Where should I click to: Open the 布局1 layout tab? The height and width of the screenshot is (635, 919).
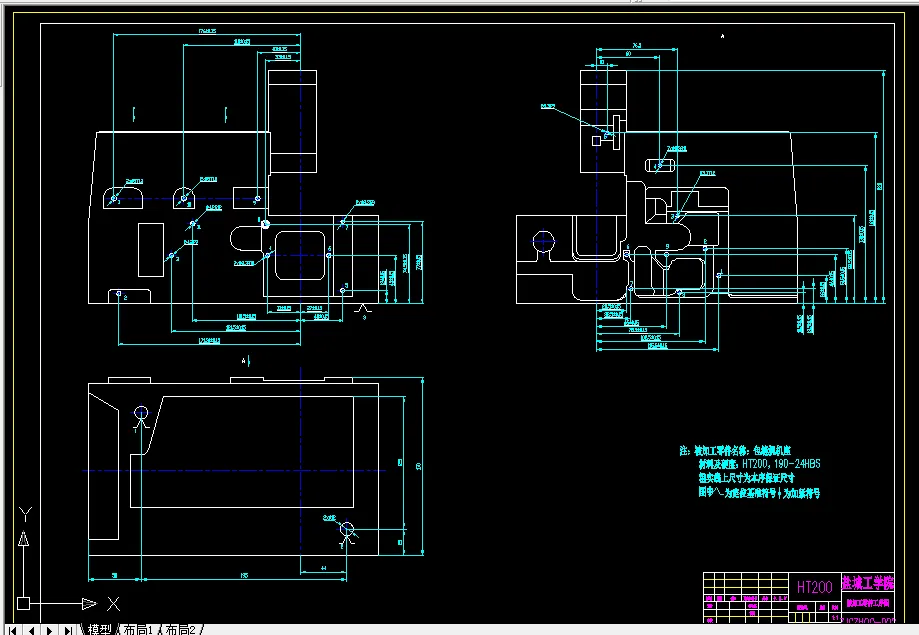(x=138, y=630)
